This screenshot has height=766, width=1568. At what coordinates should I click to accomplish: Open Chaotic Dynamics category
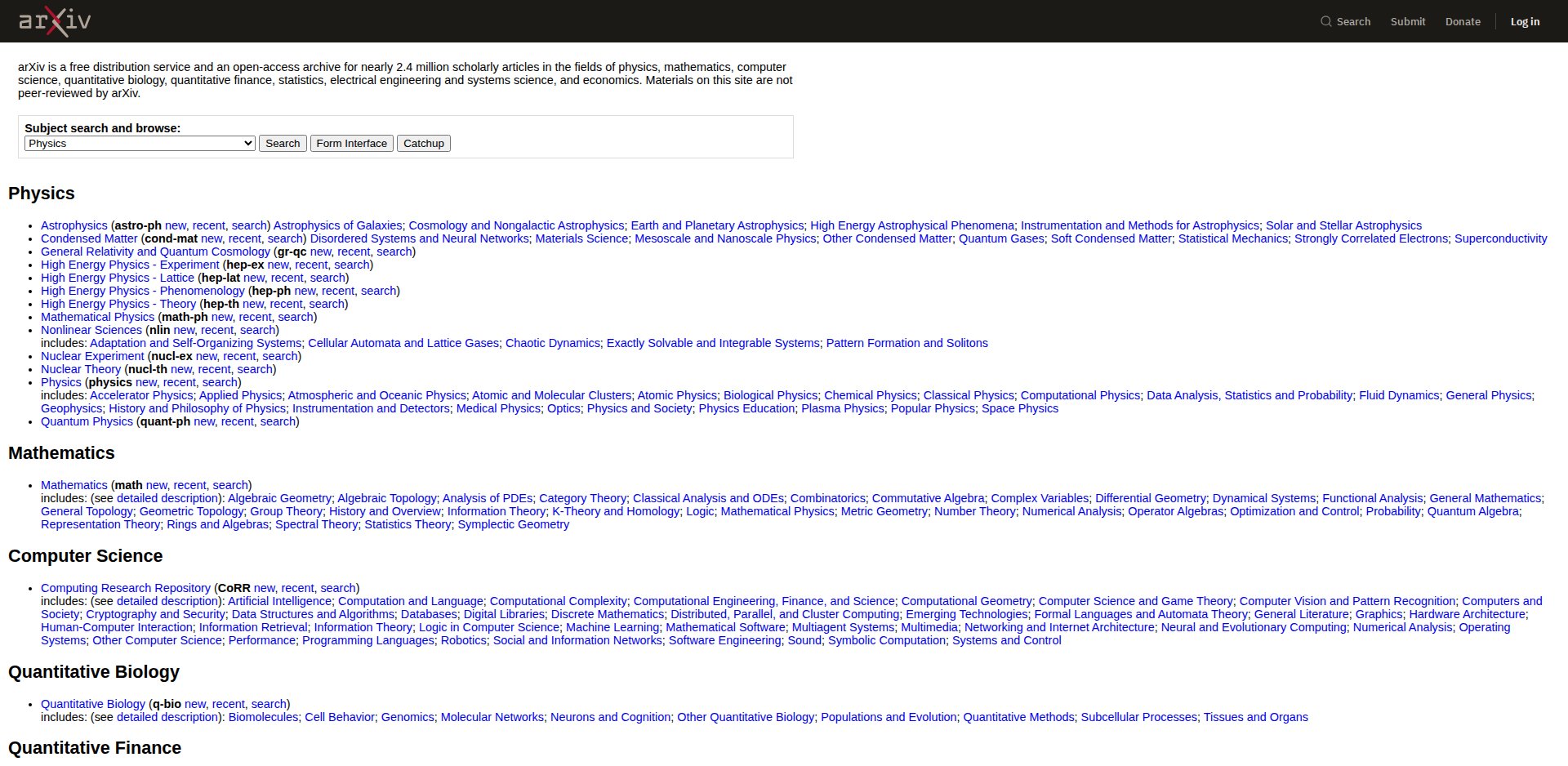click(553, 343)
